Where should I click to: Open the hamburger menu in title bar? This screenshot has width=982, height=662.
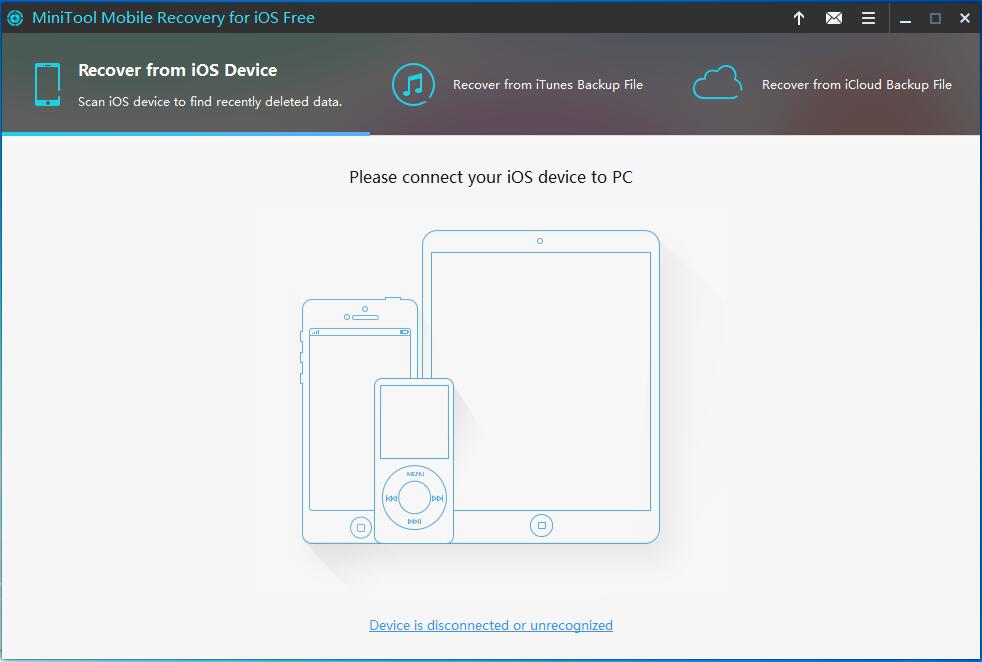(869, 18)
